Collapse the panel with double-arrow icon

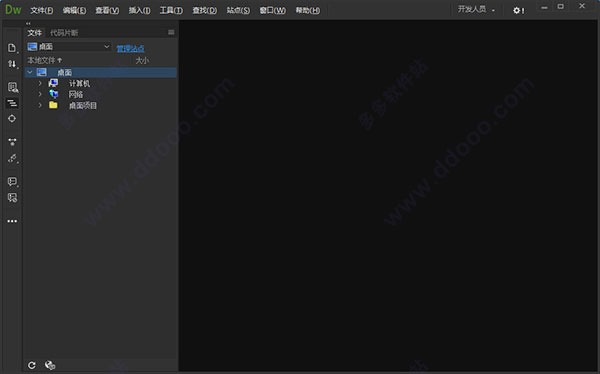[x=28, y=23]
